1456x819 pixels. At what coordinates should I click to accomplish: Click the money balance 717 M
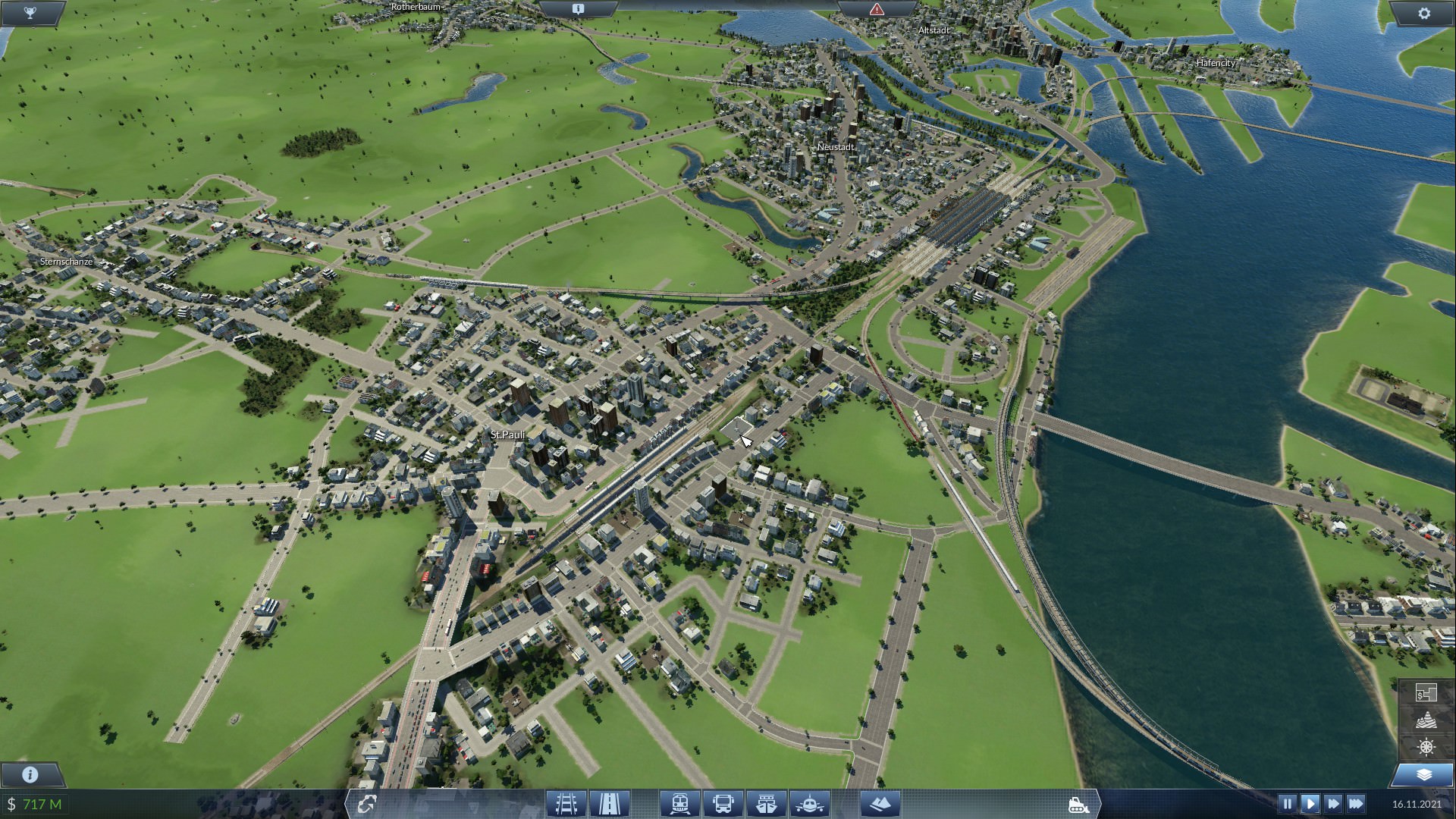(x=35, y=804)
